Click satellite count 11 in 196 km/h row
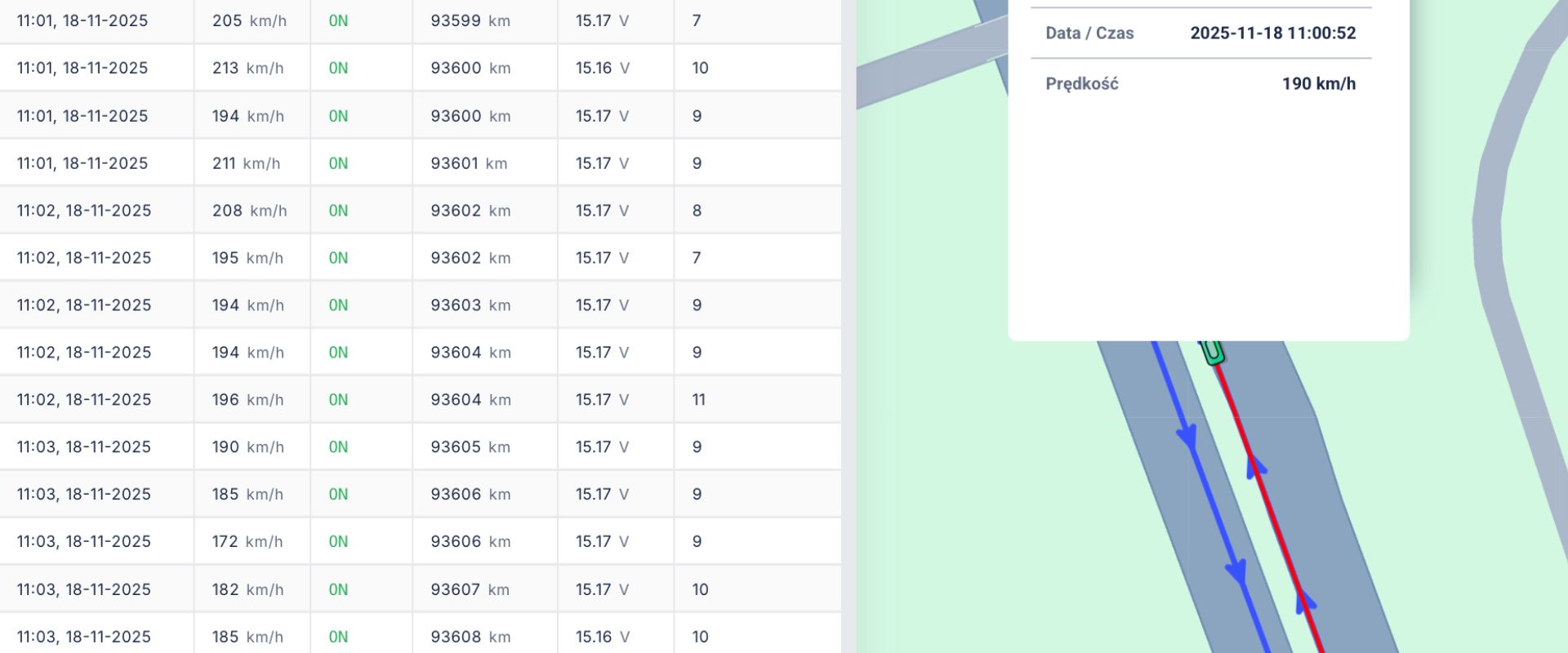Screen dimensions: 1568x653 [698, 399]
